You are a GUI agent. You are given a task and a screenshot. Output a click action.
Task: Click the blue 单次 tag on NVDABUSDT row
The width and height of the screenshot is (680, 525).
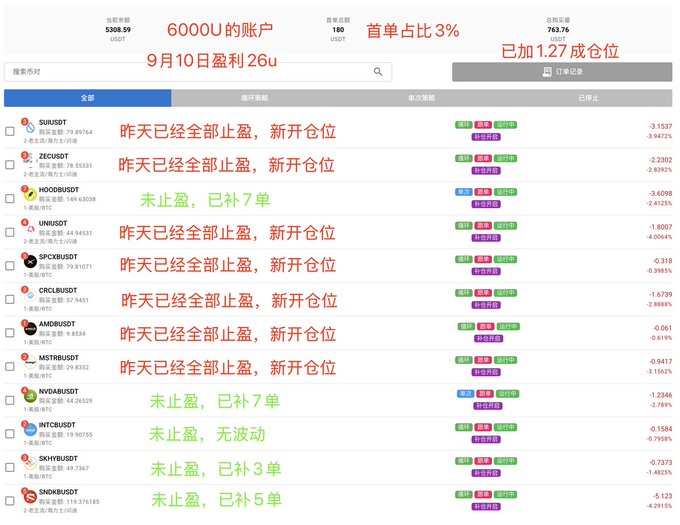pos(466,394)
